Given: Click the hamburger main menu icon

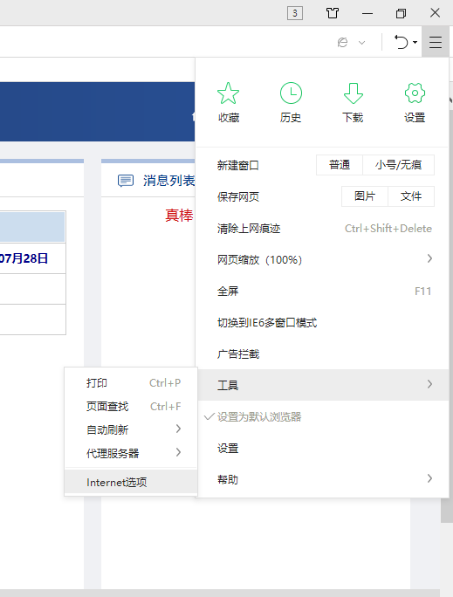Looking at the screenshot, I should point(435,42).
